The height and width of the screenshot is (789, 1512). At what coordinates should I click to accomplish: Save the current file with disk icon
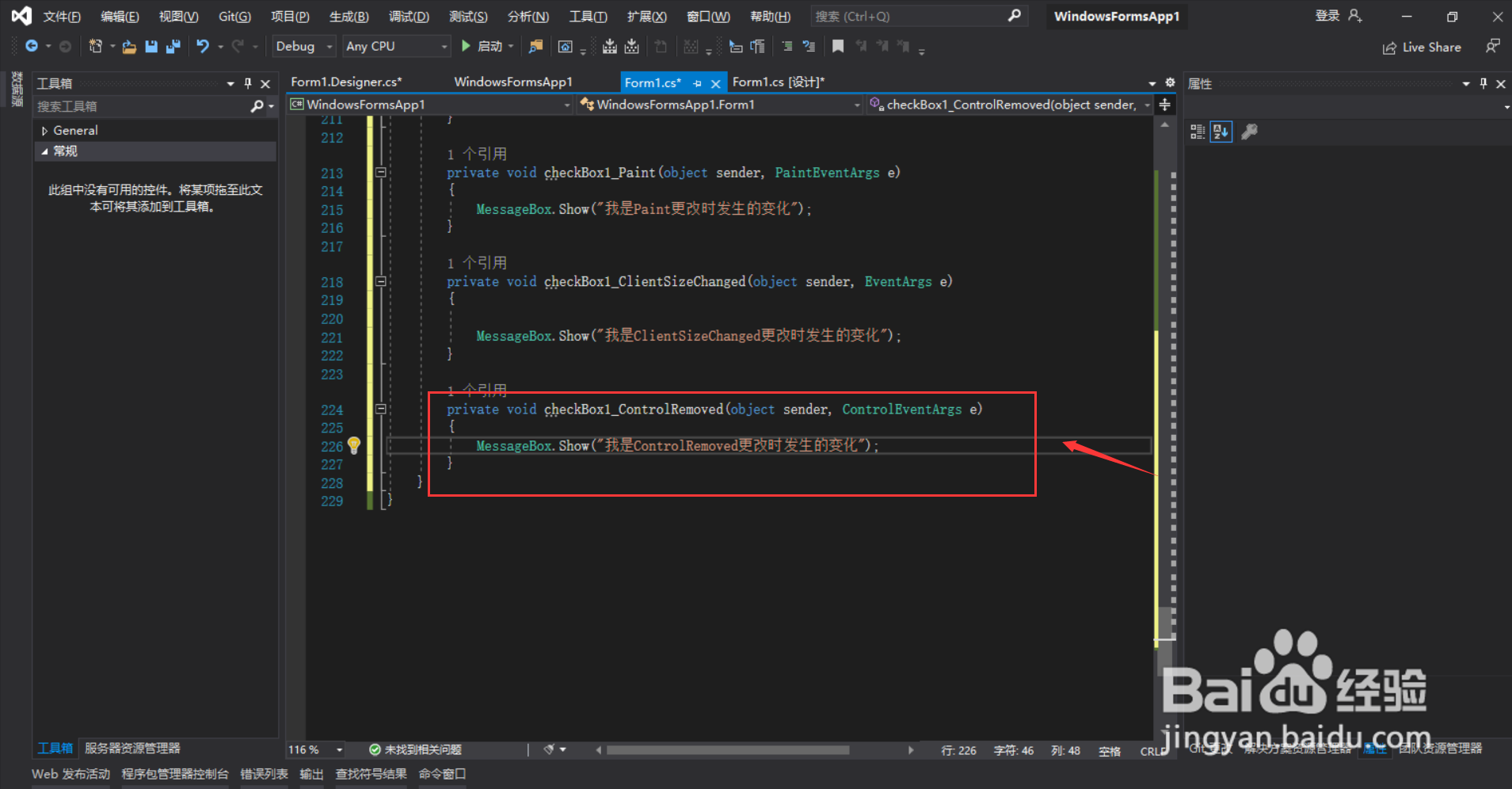[x=150, y=47]
